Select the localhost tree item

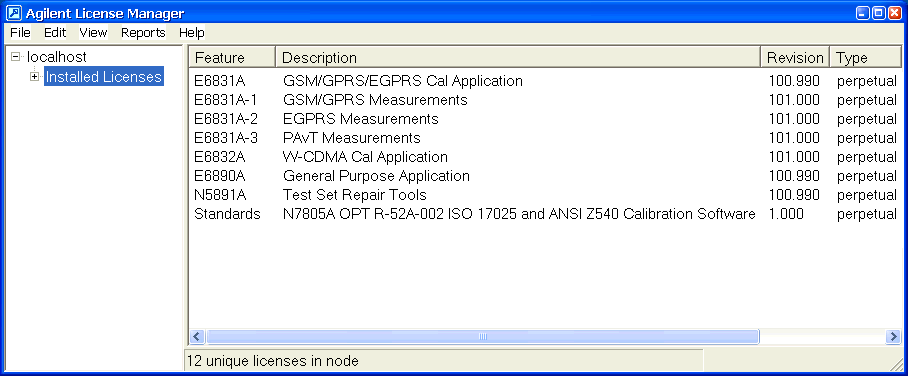click(57, 57)
